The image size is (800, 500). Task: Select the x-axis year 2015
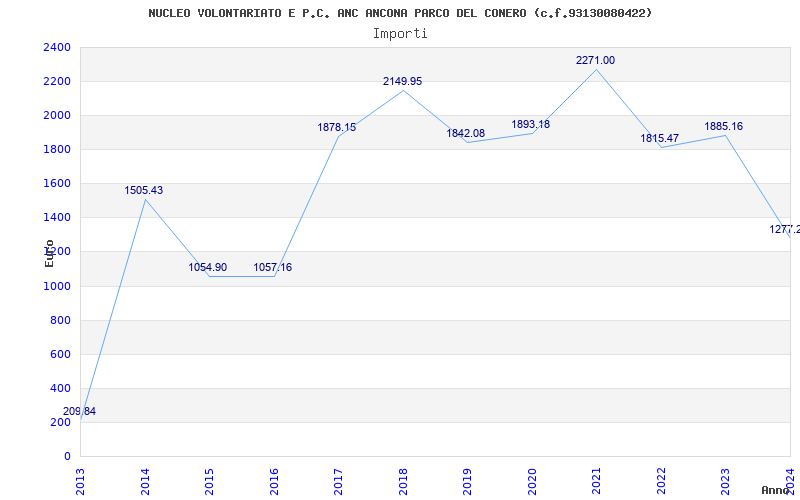click(209, 481)
